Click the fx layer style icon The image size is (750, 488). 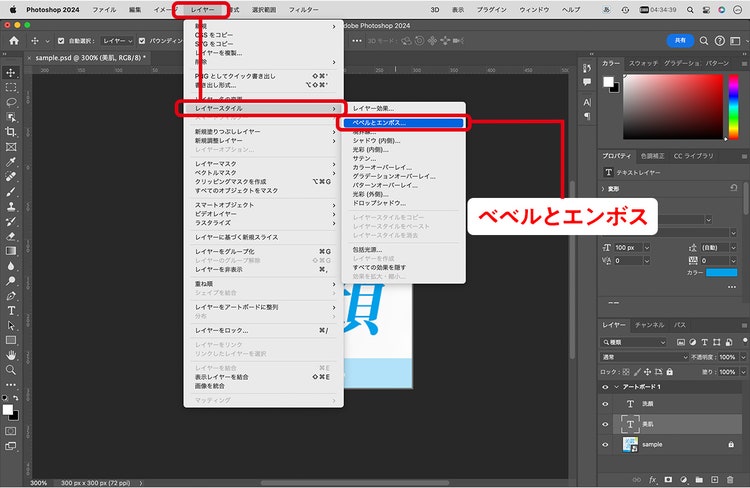[x=652, y=479]
